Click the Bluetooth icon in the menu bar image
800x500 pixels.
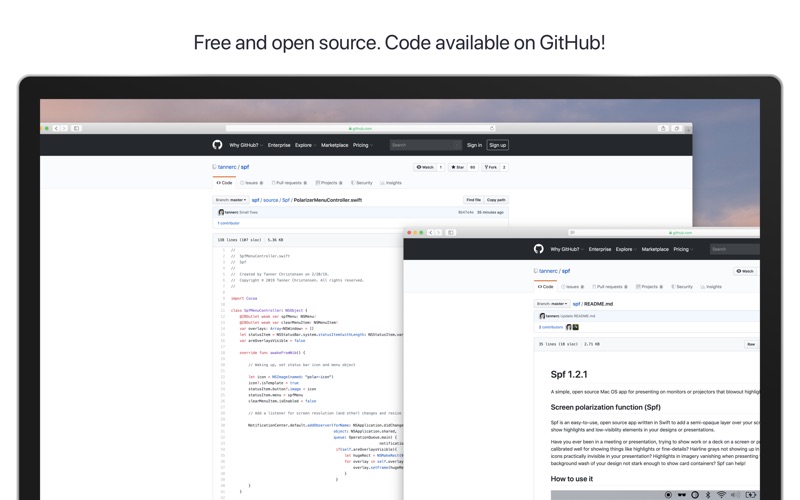[x=708, y=494]
